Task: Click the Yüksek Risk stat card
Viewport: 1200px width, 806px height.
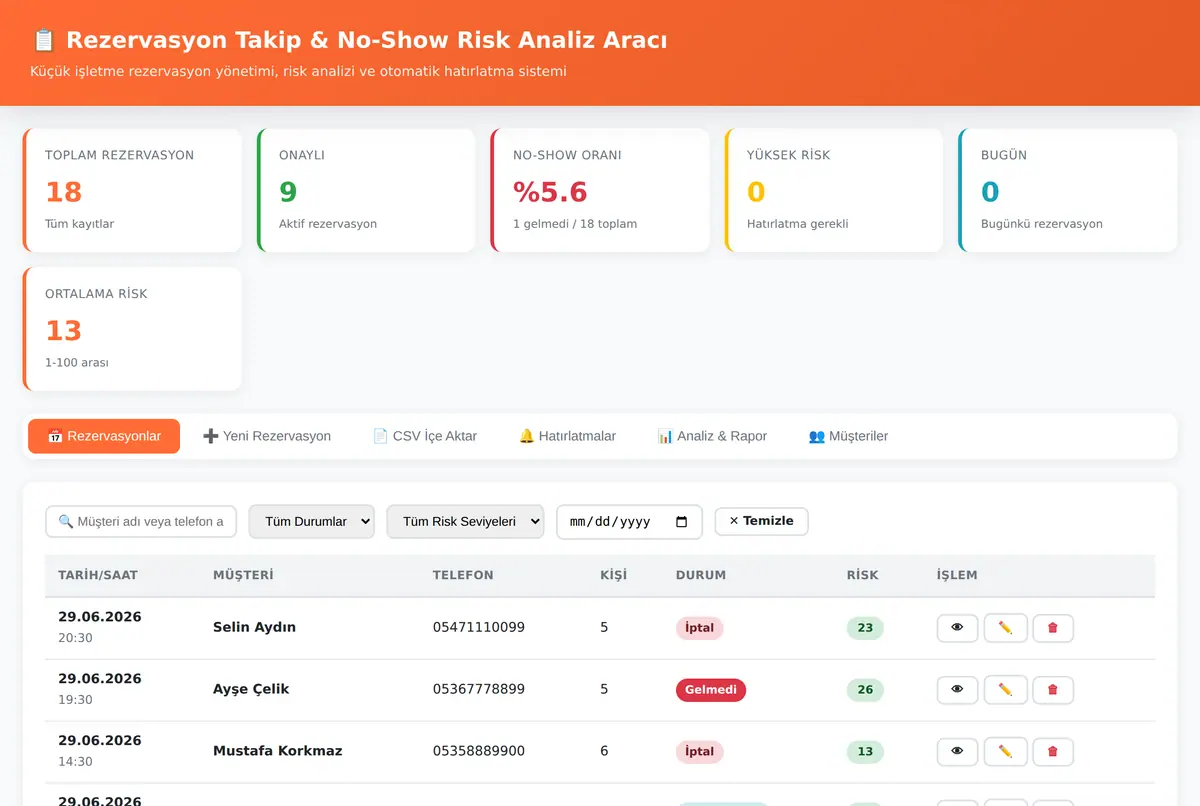Action: 834,190
